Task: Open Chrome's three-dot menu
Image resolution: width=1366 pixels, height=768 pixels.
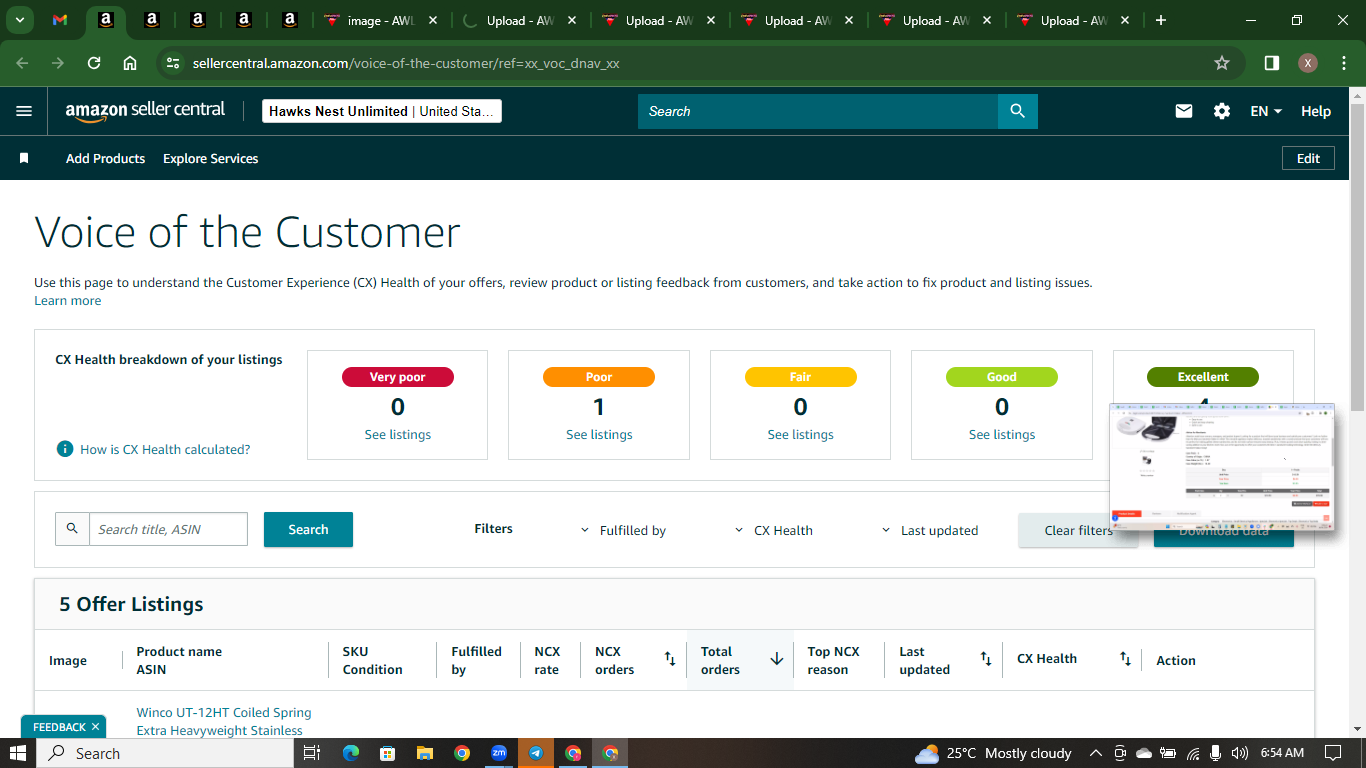Action: 1342,63
